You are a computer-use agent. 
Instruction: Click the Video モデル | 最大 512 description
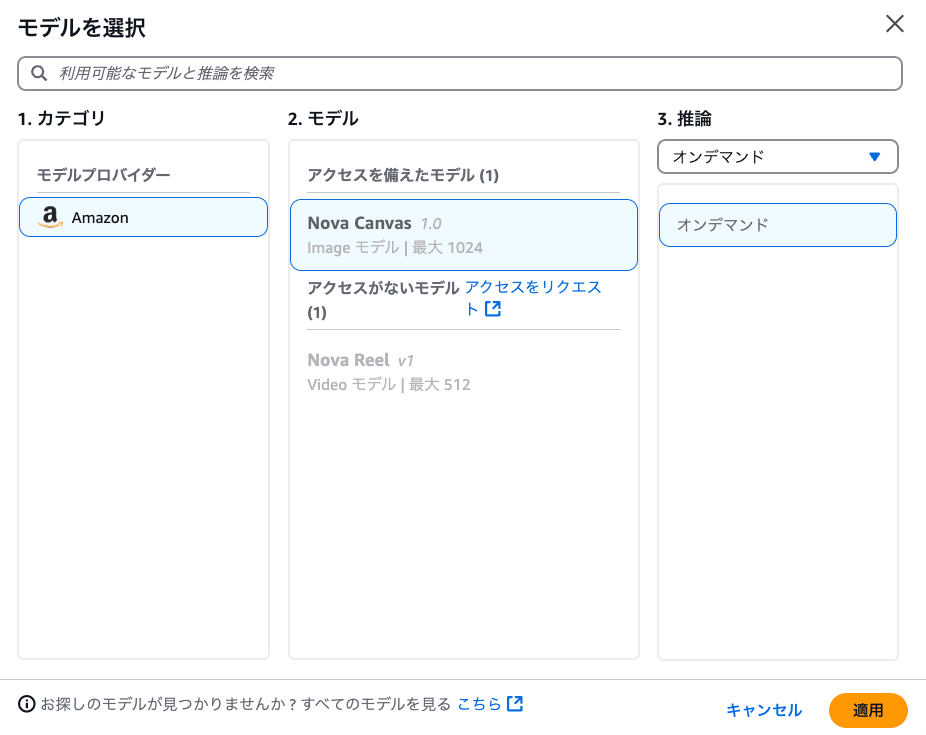(x=389, y=384)
